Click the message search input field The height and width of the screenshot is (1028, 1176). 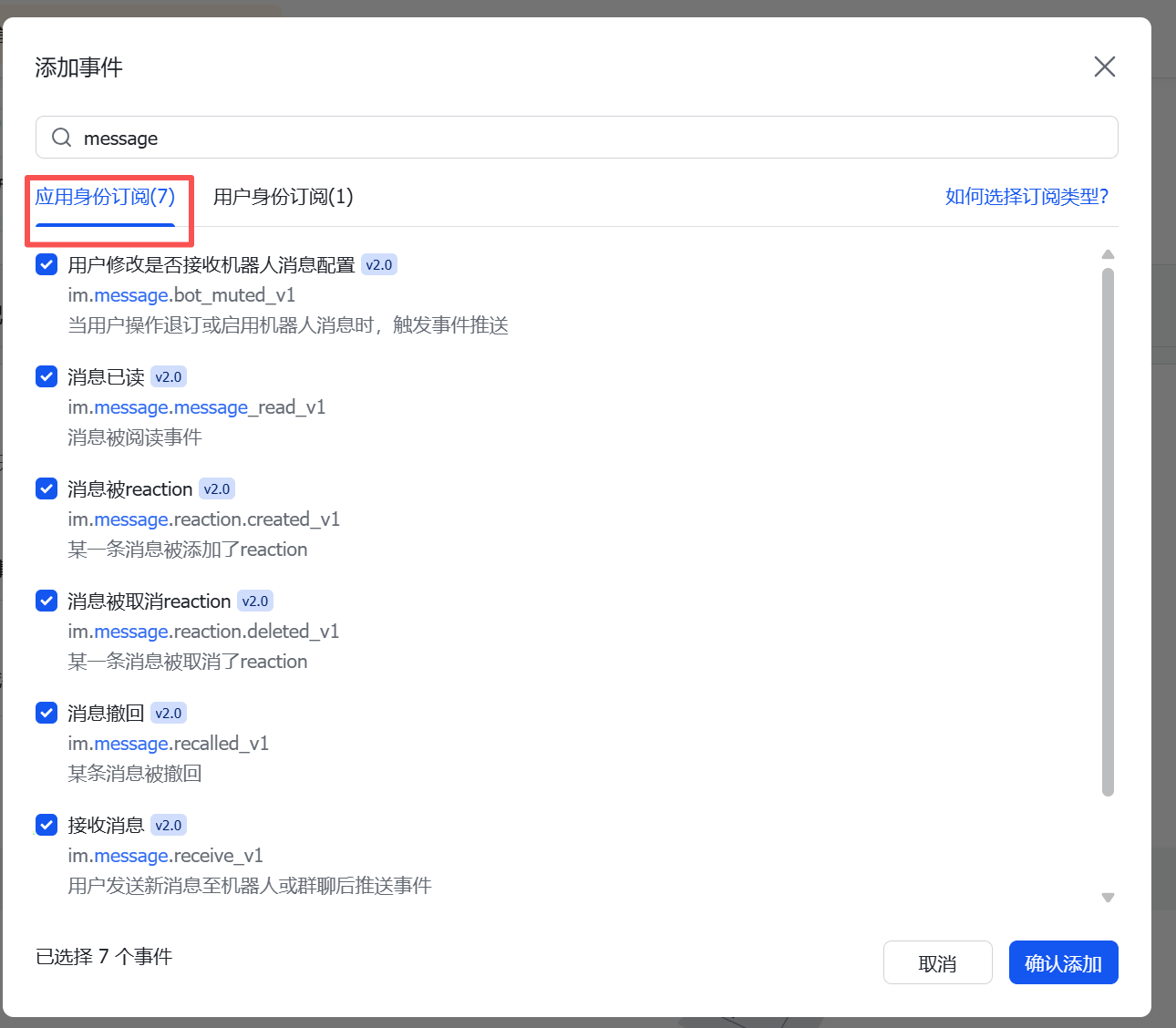583,138
